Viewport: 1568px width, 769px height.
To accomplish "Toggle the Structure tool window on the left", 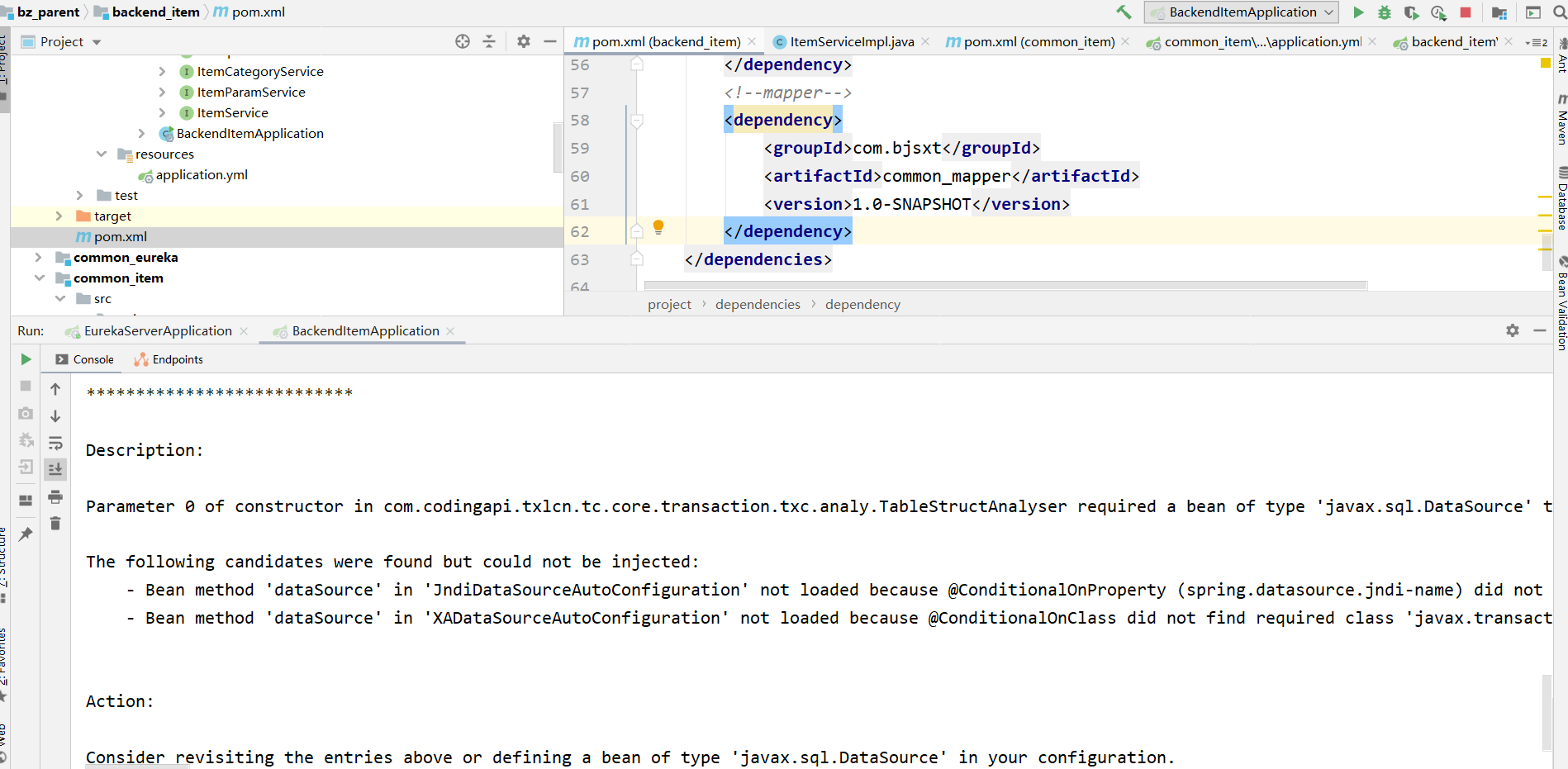I will (x=4, y=565).
